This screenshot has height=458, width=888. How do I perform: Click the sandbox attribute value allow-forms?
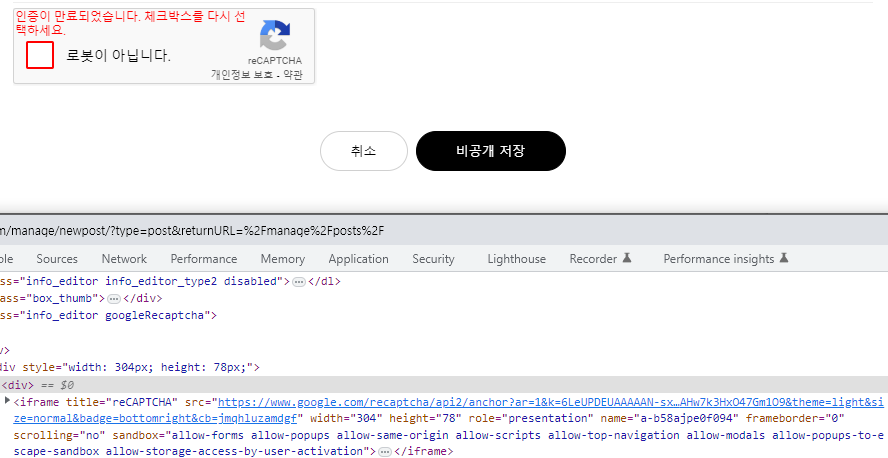tap(207, 435)
